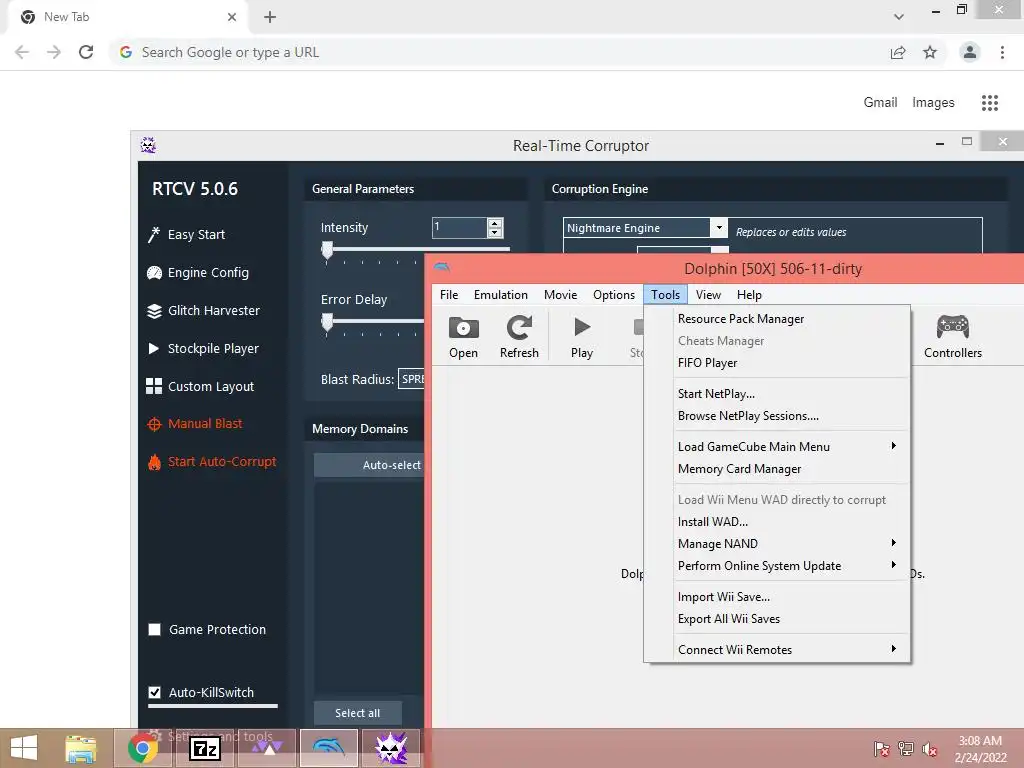The image size is (1024, 768).
Task: Expand Perform Online System Update submenu
Action: tap(793, 566)
